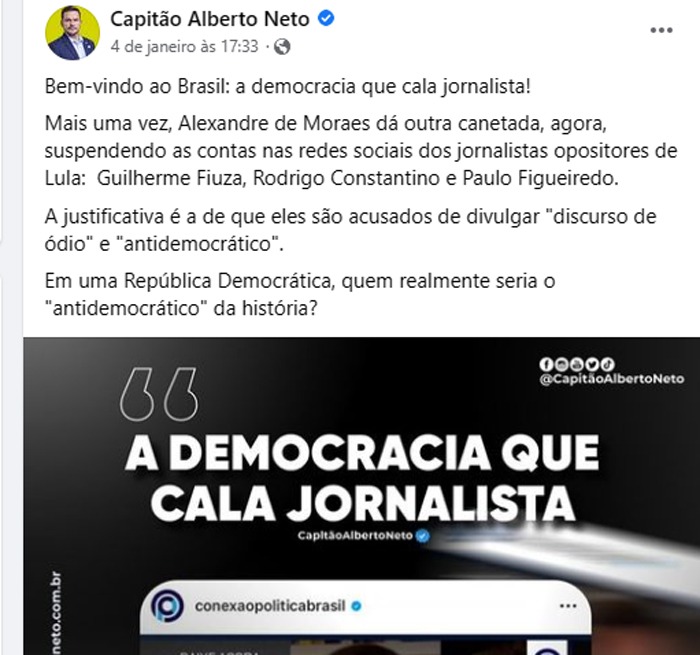Click the CapitãoAlbertoNeto verified badge below the headline
This screenshot has width=700, height=655.
pyautogui.click(x=423, y=535)
